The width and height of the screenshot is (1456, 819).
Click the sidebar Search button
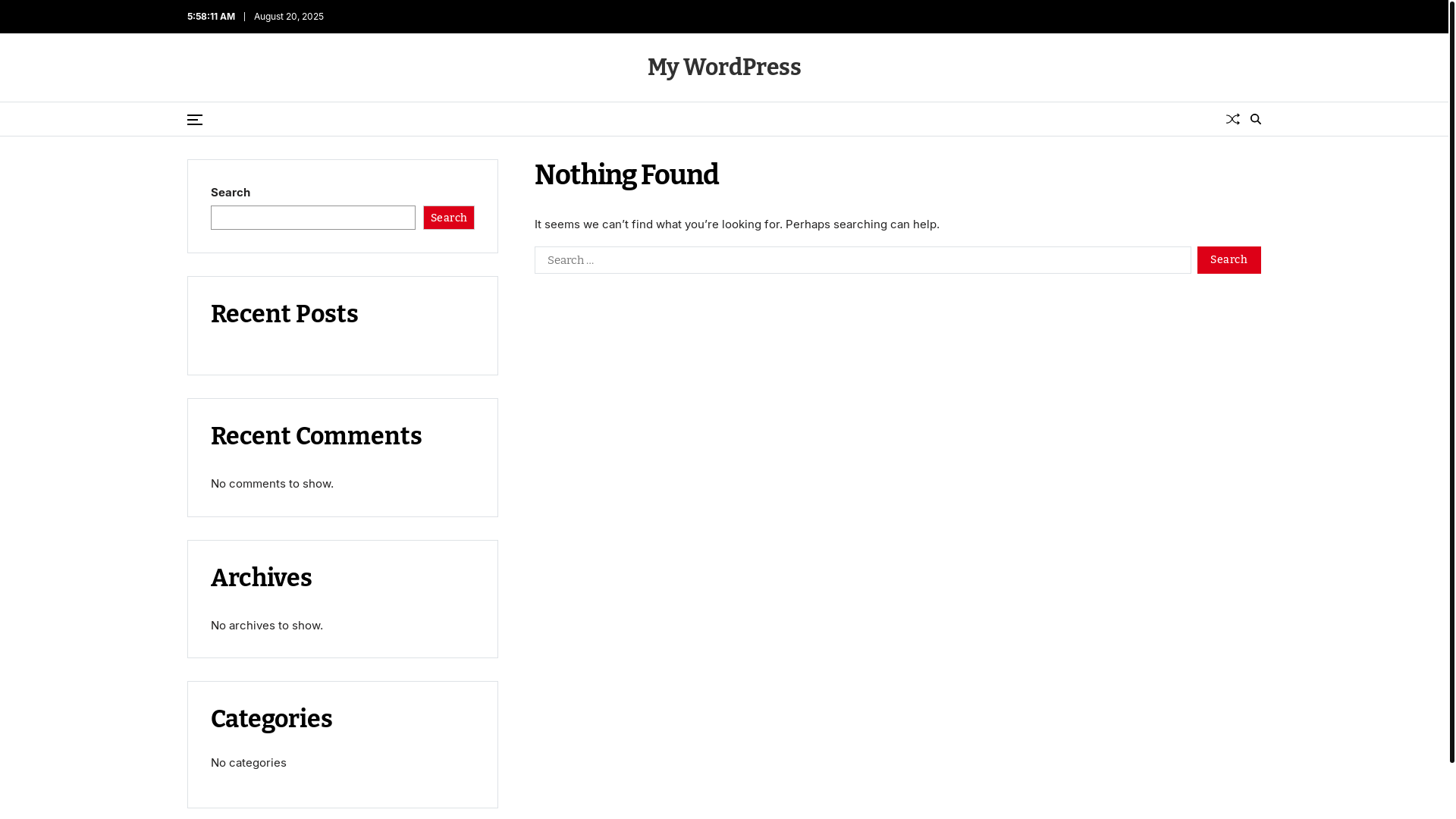coord(449,218)
